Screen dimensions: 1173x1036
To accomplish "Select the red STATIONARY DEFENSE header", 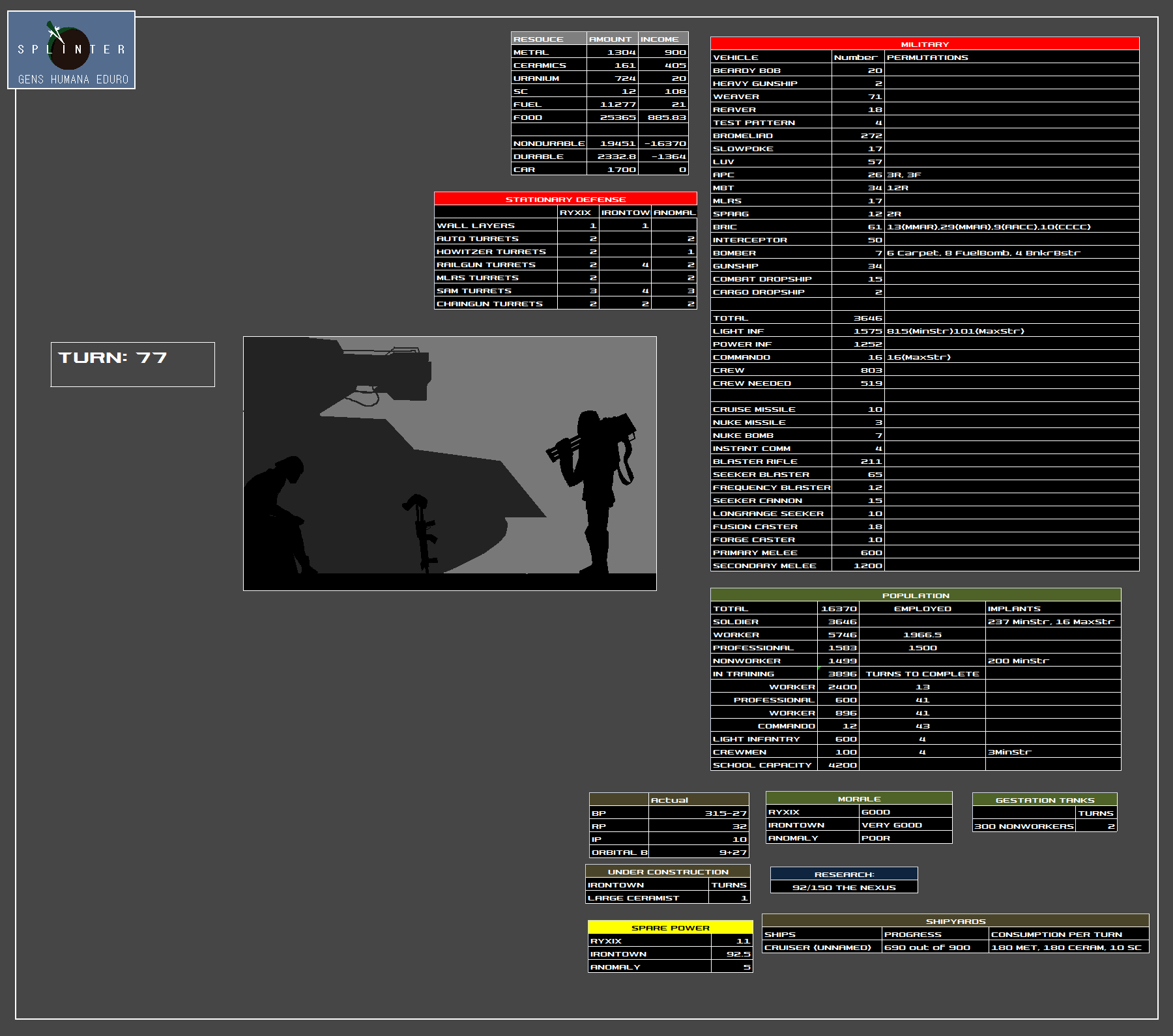I will pyautogui.click(x=565, y=199).
